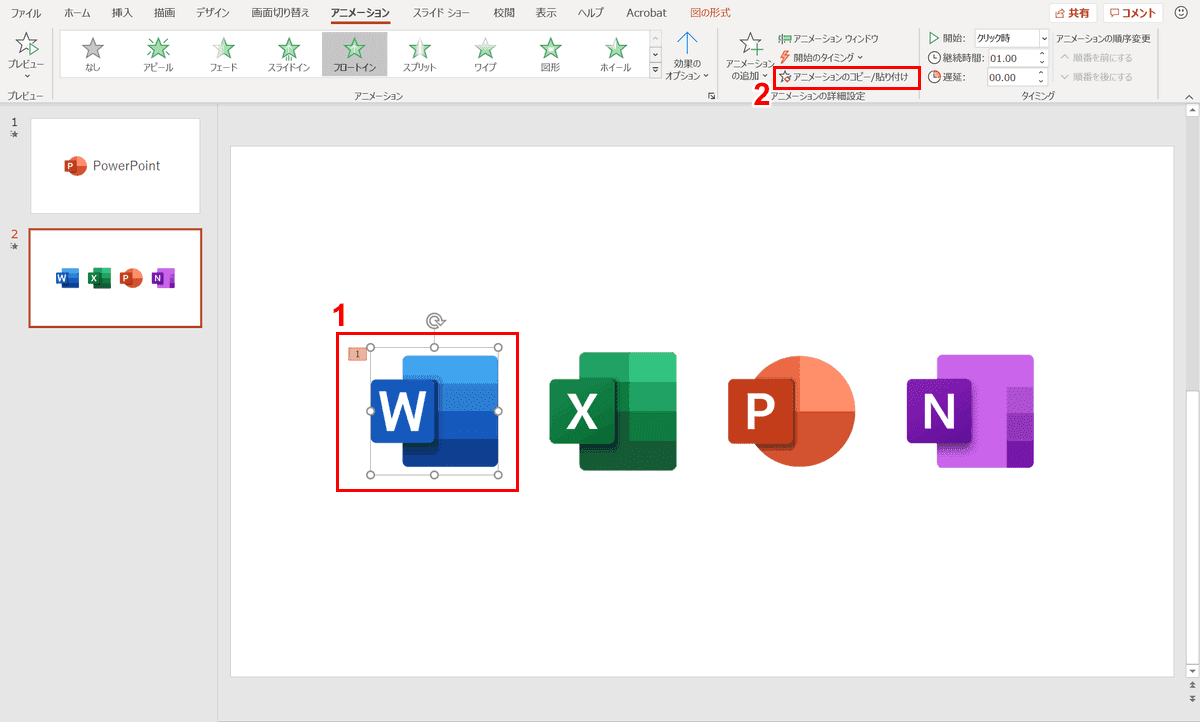1200x722 pixels.
Task: Click the rotation handle above Word image
Action: pos(434,320)
